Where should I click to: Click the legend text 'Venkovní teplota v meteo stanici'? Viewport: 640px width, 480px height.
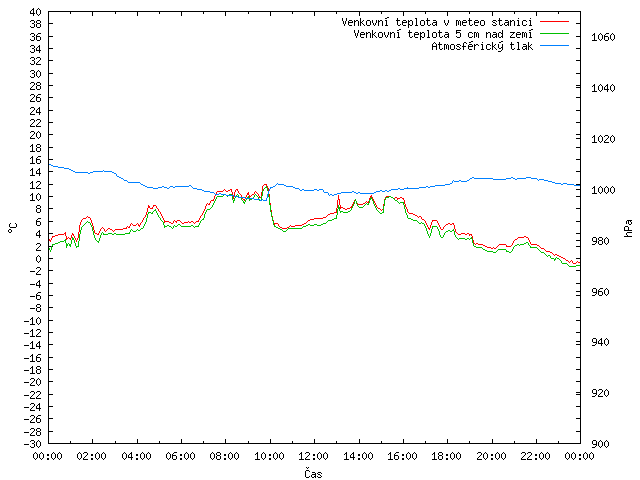437,22
